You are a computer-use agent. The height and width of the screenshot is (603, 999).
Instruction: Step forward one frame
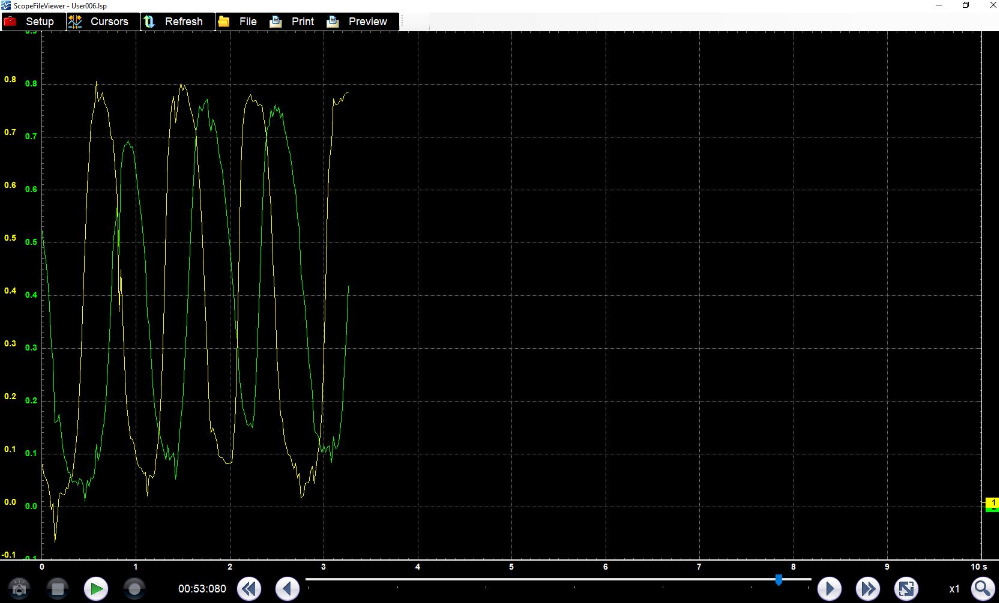pyautogui.click(x=829, y=589)
